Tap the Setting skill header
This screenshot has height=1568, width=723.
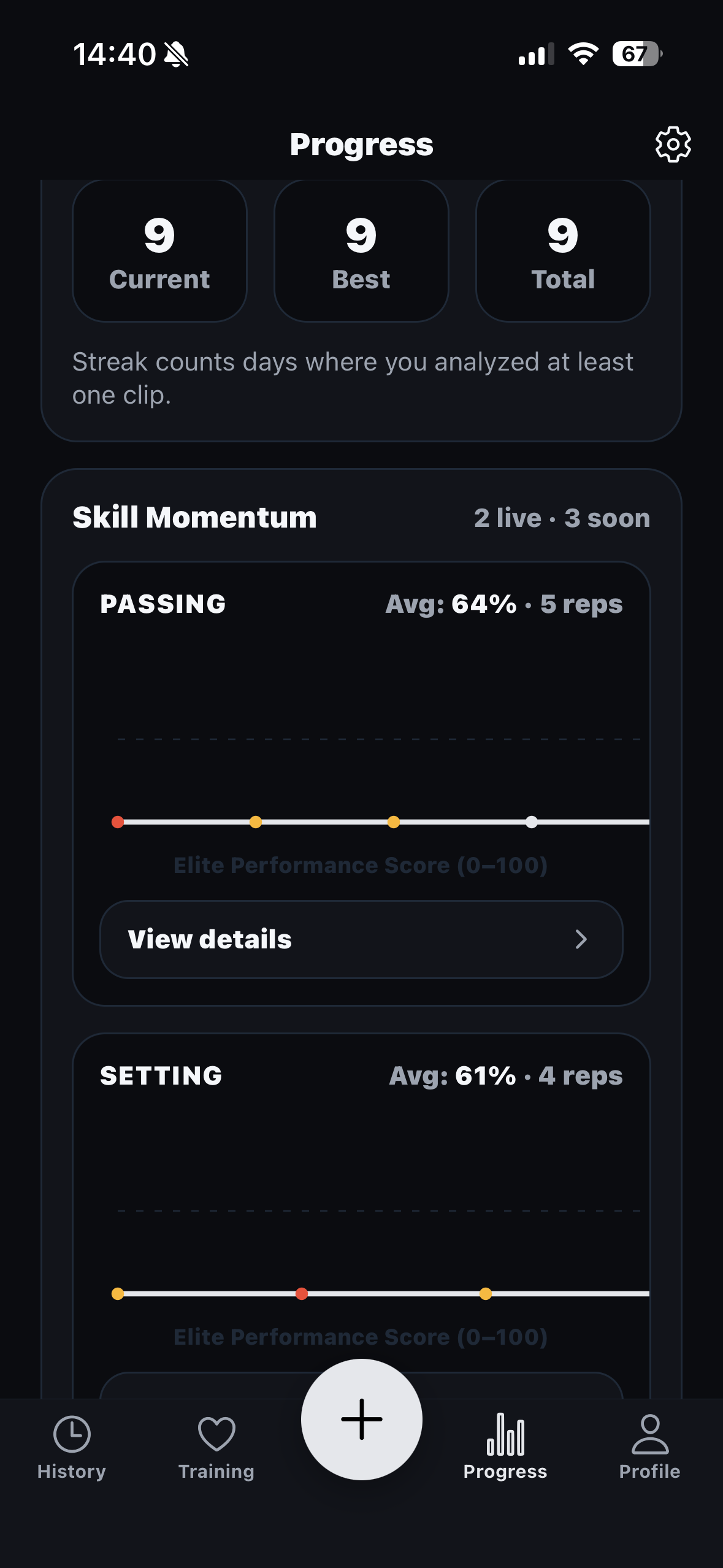(161, 1076)
